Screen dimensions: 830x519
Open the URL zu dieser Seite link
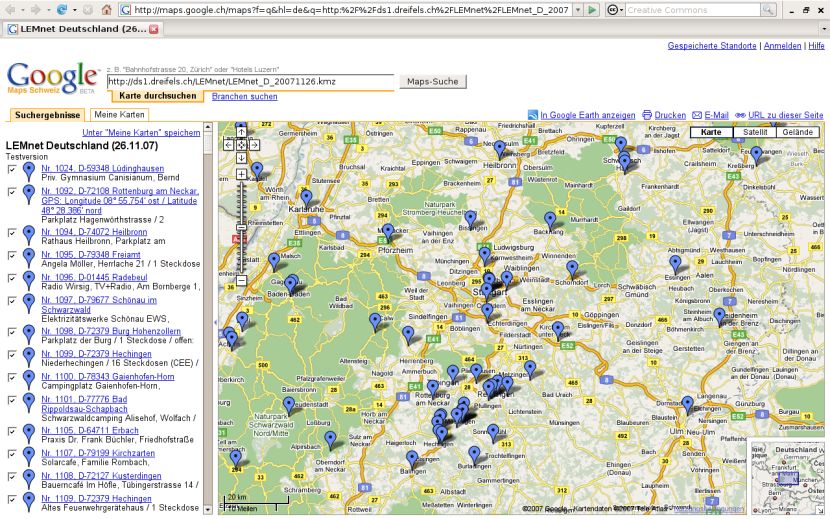pos(786,115)
